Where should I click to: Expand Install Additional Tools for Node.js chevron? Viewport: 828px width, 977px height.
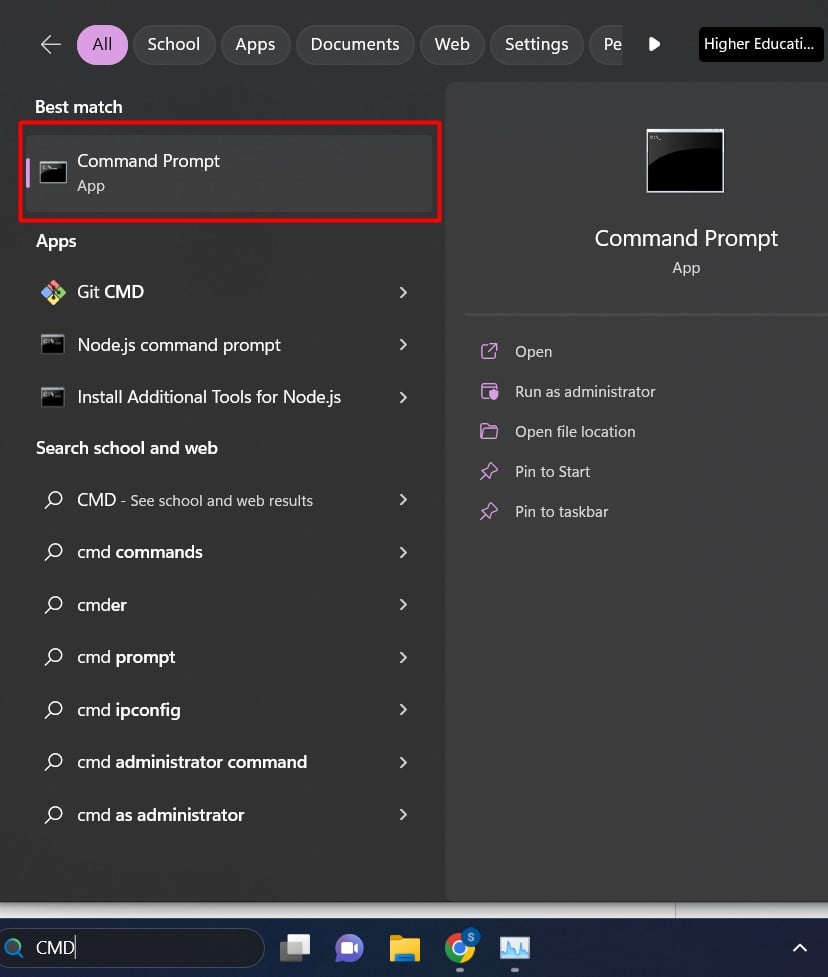point(403,397)
